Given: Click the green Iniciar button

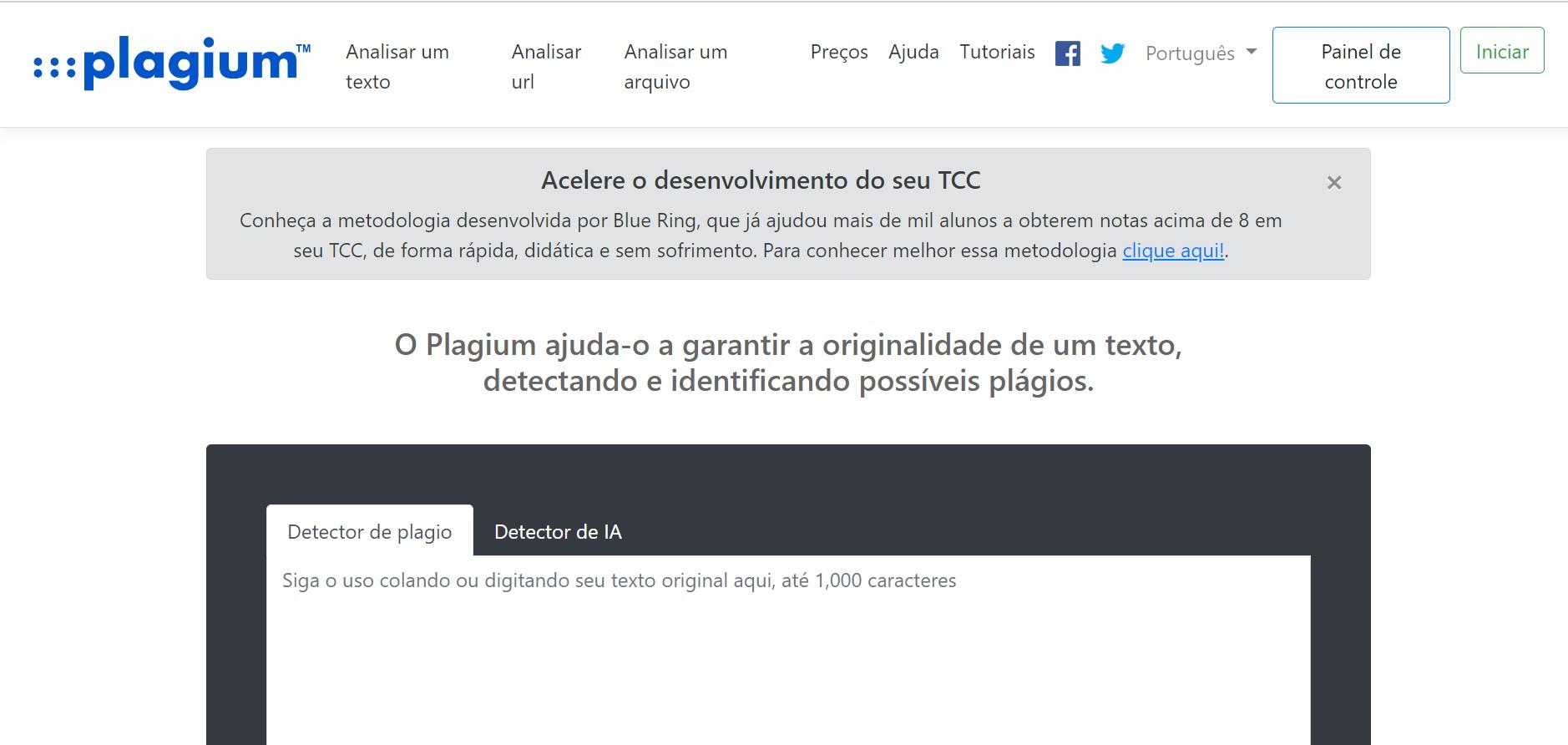Looking at the screenshot, I should [x=1502, y=50].
